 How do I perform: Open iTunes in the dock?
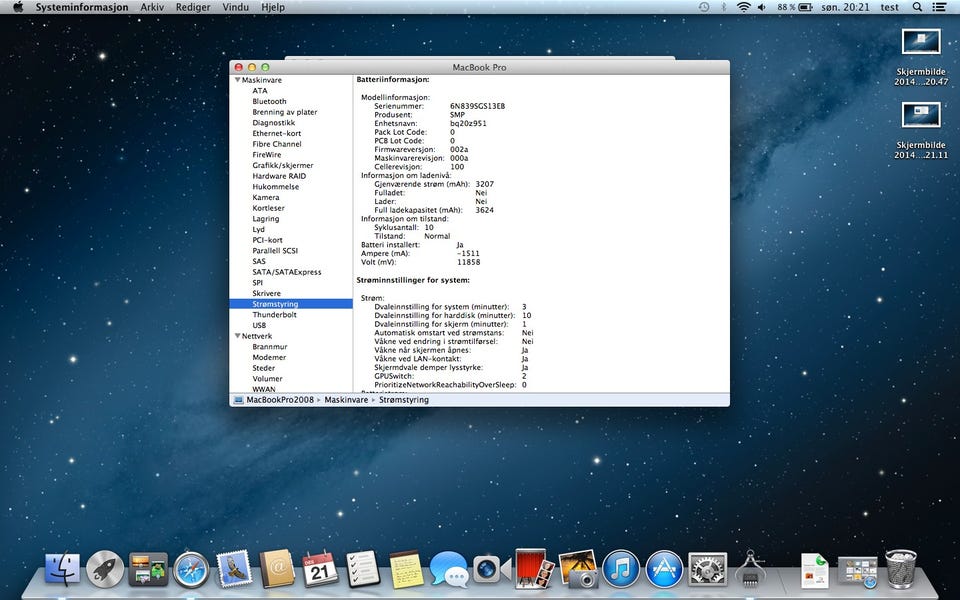click(x=620, y=570)
